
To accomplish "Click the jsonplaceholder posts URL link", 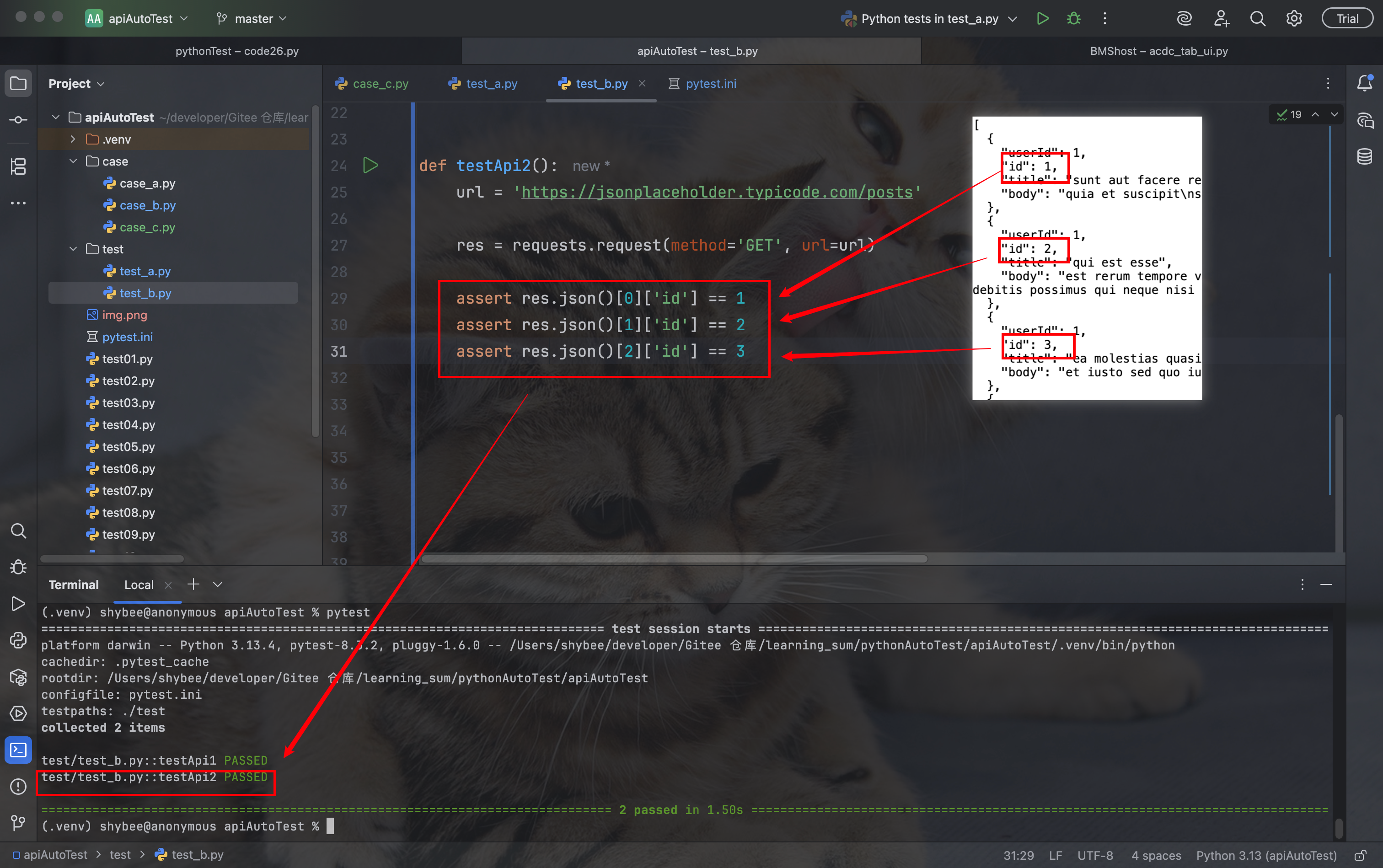I will pyautogui.click(x=717, y=193).
